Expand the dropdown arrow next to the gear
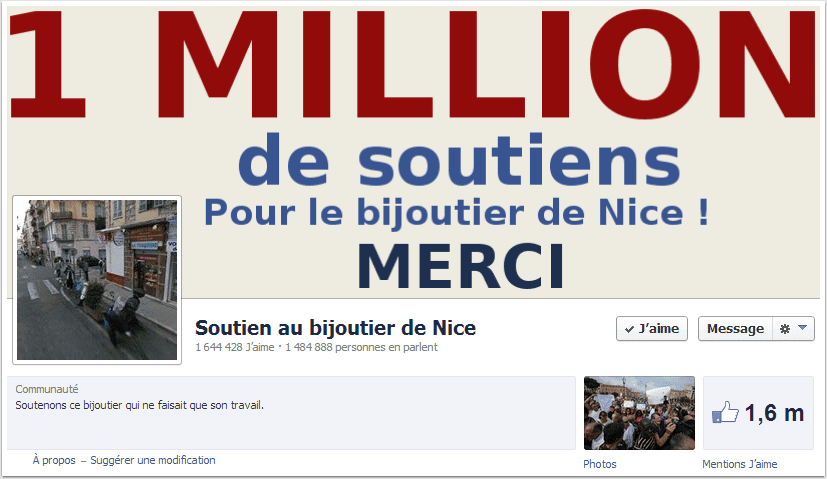Viewport: 827px width, 479px height. (x=802, y=328)
